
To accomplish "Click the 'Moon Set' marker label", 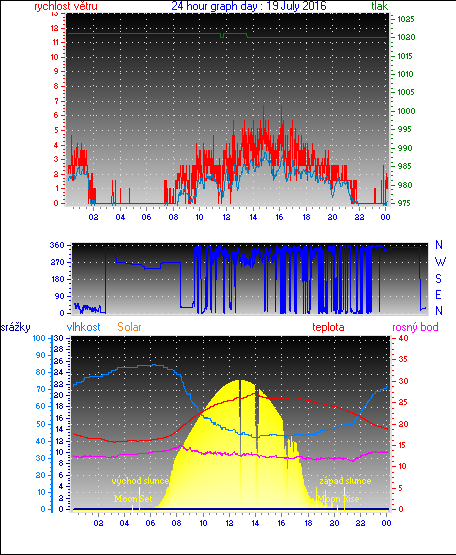I will (x=133, y=499).
